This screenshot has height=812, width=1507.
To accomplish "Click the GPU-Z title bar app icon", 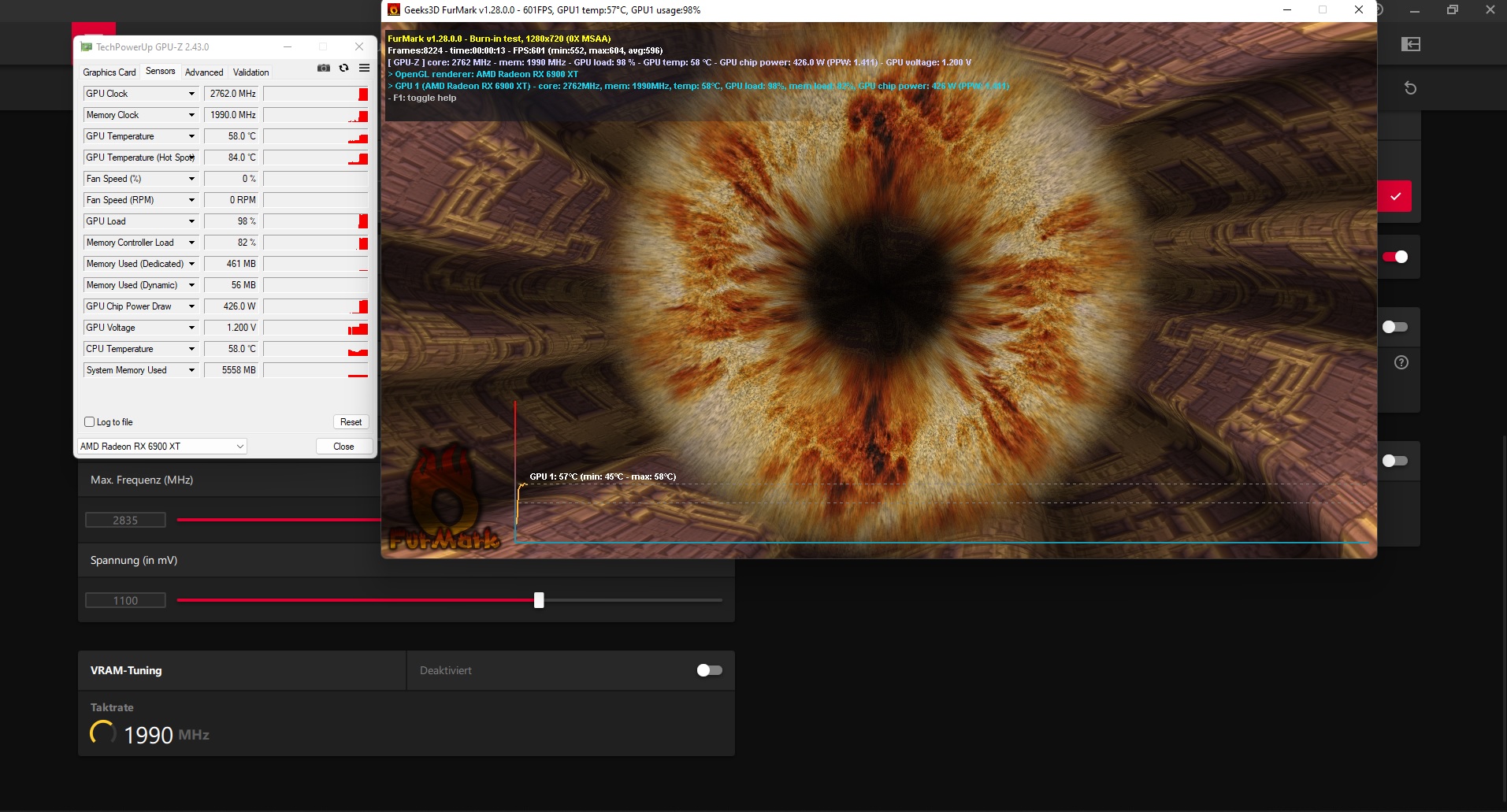I will [87, 47].
